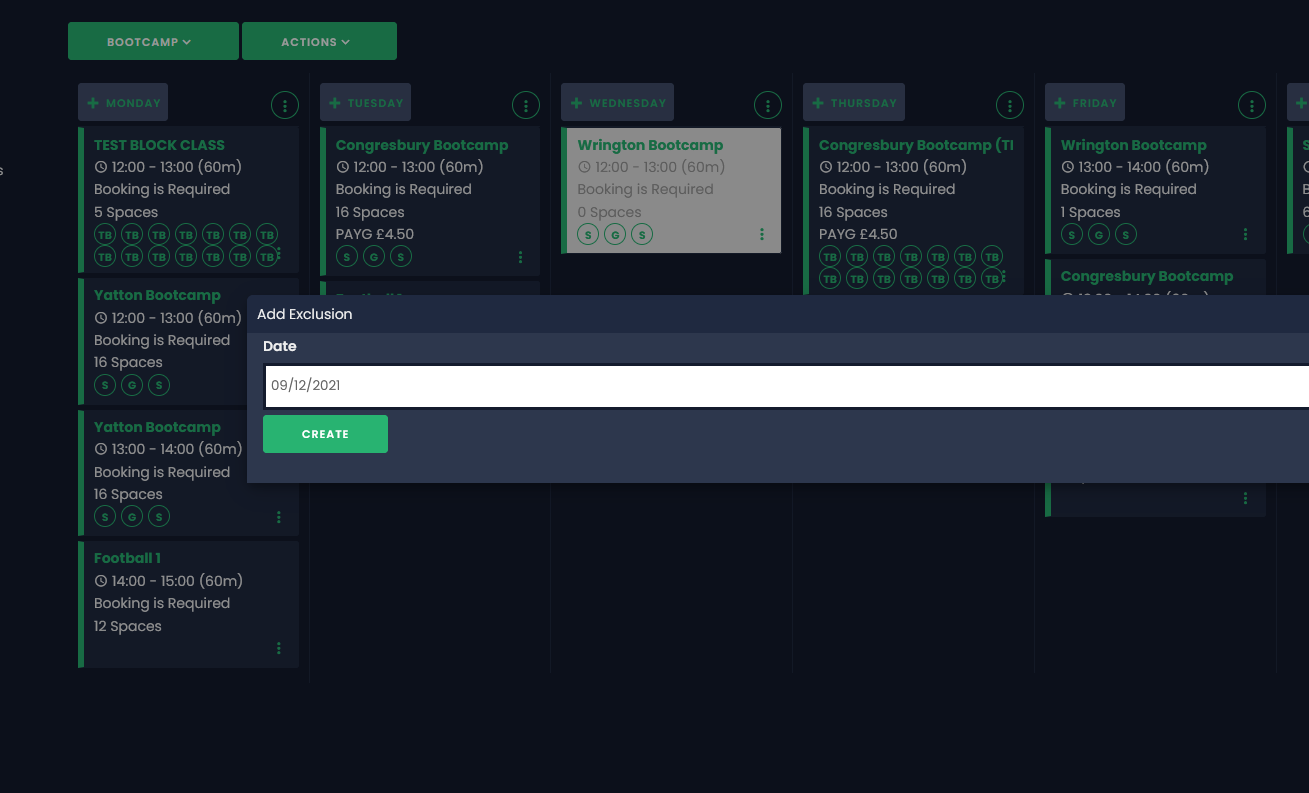Open Friday 13:00 Wrington Bootcamp kebab menu
This screenshot has width=1309, height=793.
1245,234
